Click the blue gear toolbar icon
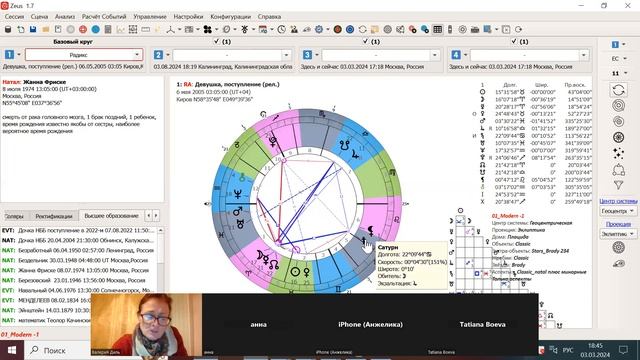The image size is (640, 360). click(319, 29)
